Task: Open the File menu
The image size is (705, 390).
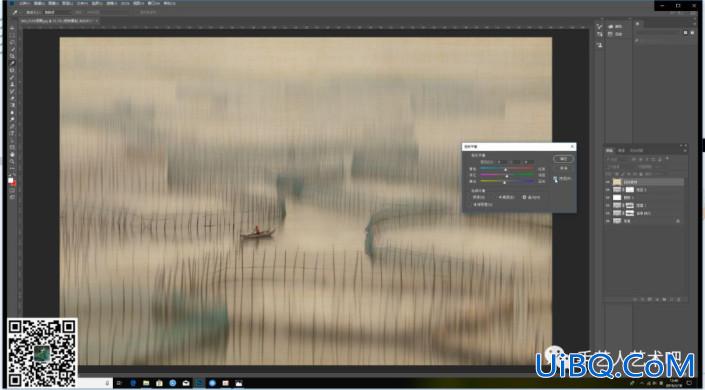Action: 24,4
